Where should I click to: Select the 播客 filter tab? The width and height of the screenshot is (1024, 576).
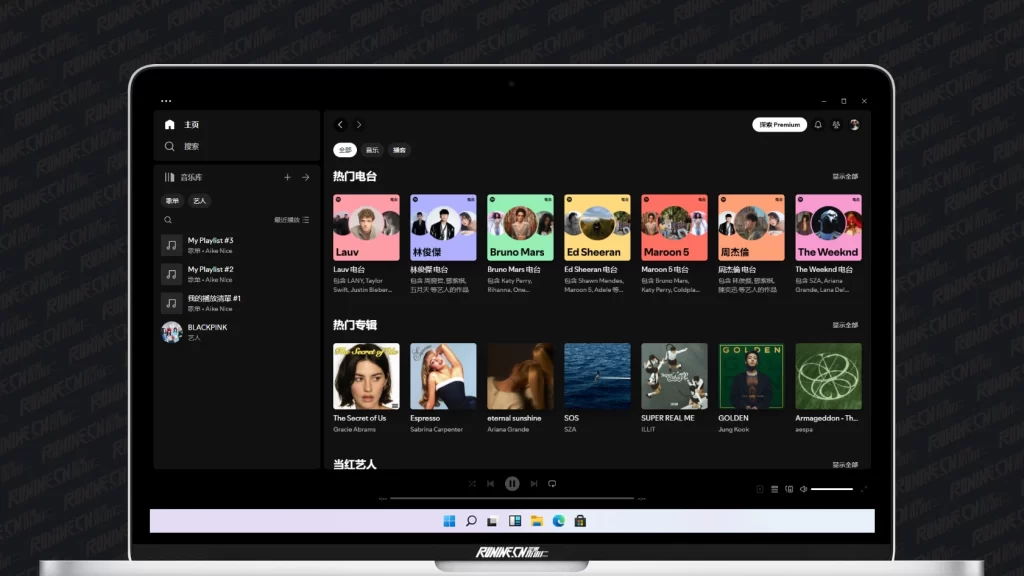399,150
